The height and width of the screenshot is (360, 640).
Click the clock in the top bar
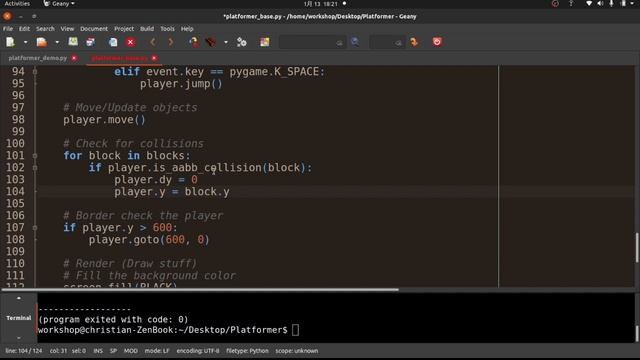[x=321, y=4]
